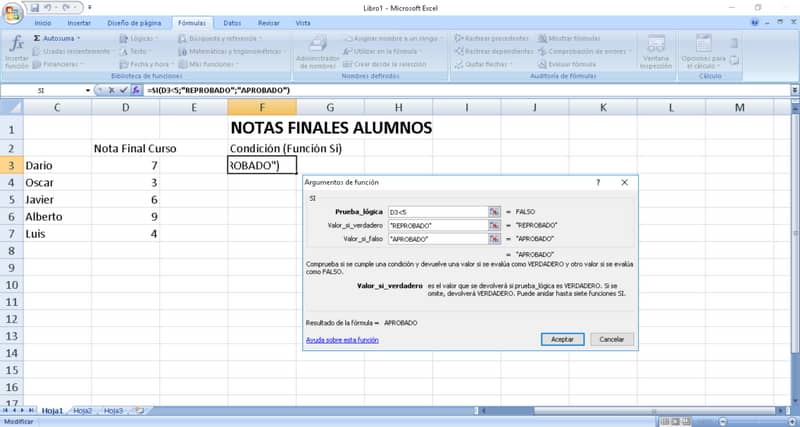Open Fecha y hora functions

146,64
